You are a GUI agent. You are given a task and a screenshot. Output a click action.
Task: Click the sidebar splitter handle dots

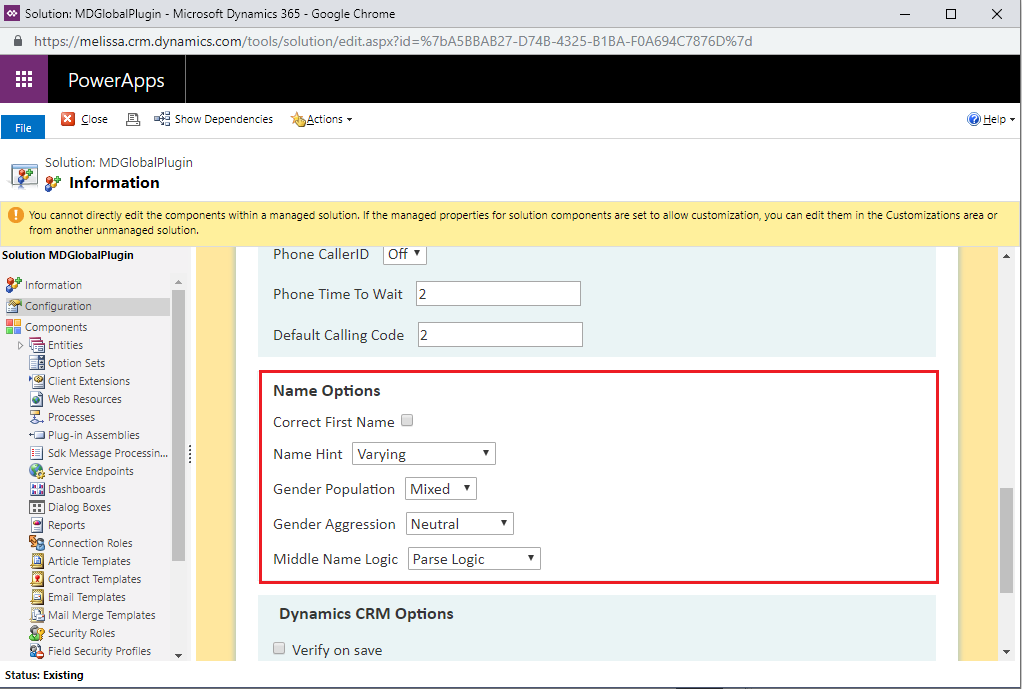190,454
